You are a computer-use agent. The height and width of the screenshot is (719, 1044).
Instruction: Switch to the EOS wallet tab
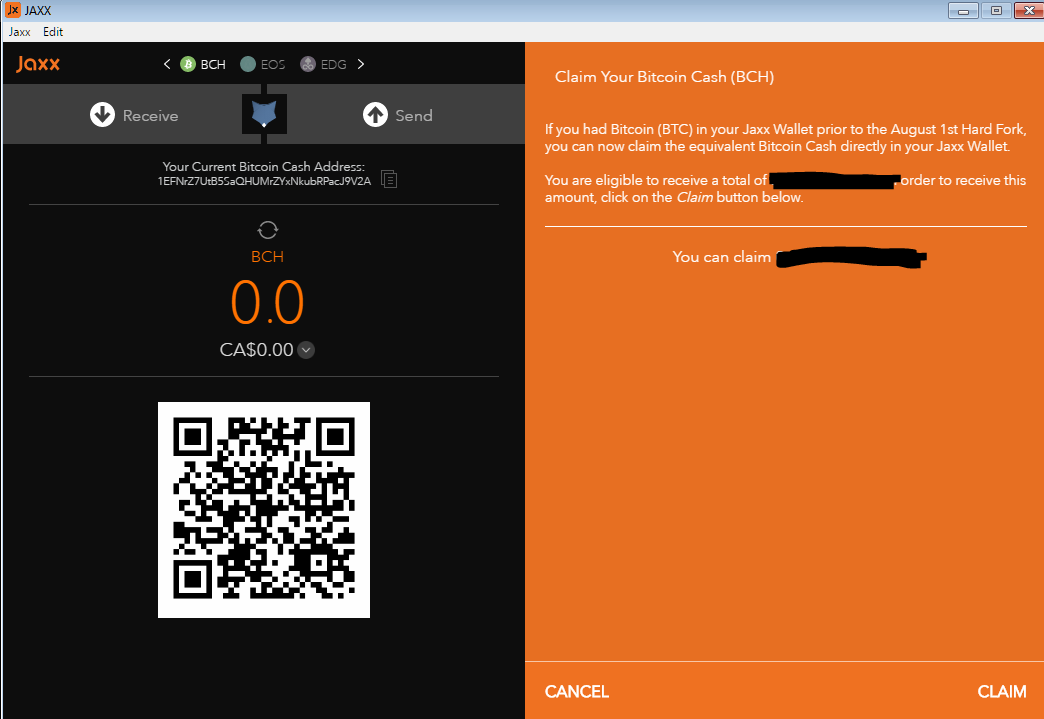pyautogui.click(x=262, y=64)
